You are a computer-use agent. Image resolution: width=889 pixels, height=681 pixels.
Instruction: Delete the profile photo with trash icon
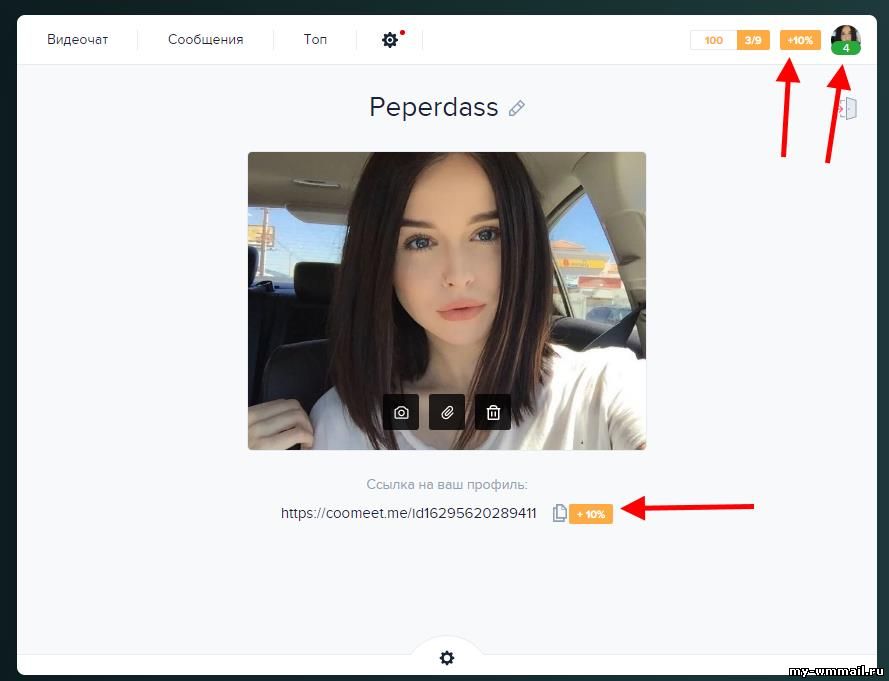pyautogui.click(x=493, y=412)
